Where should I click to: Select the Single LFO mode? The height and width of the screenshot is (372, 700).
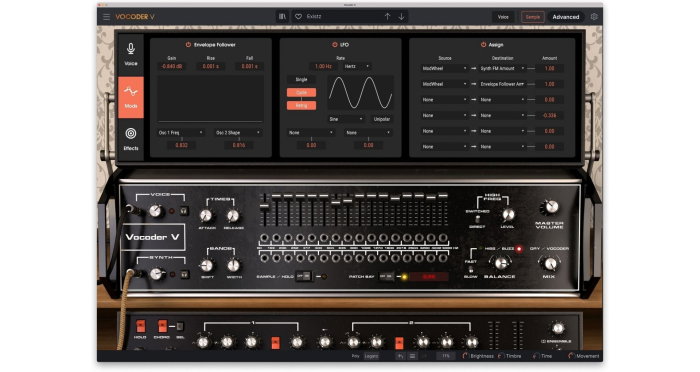301,79
